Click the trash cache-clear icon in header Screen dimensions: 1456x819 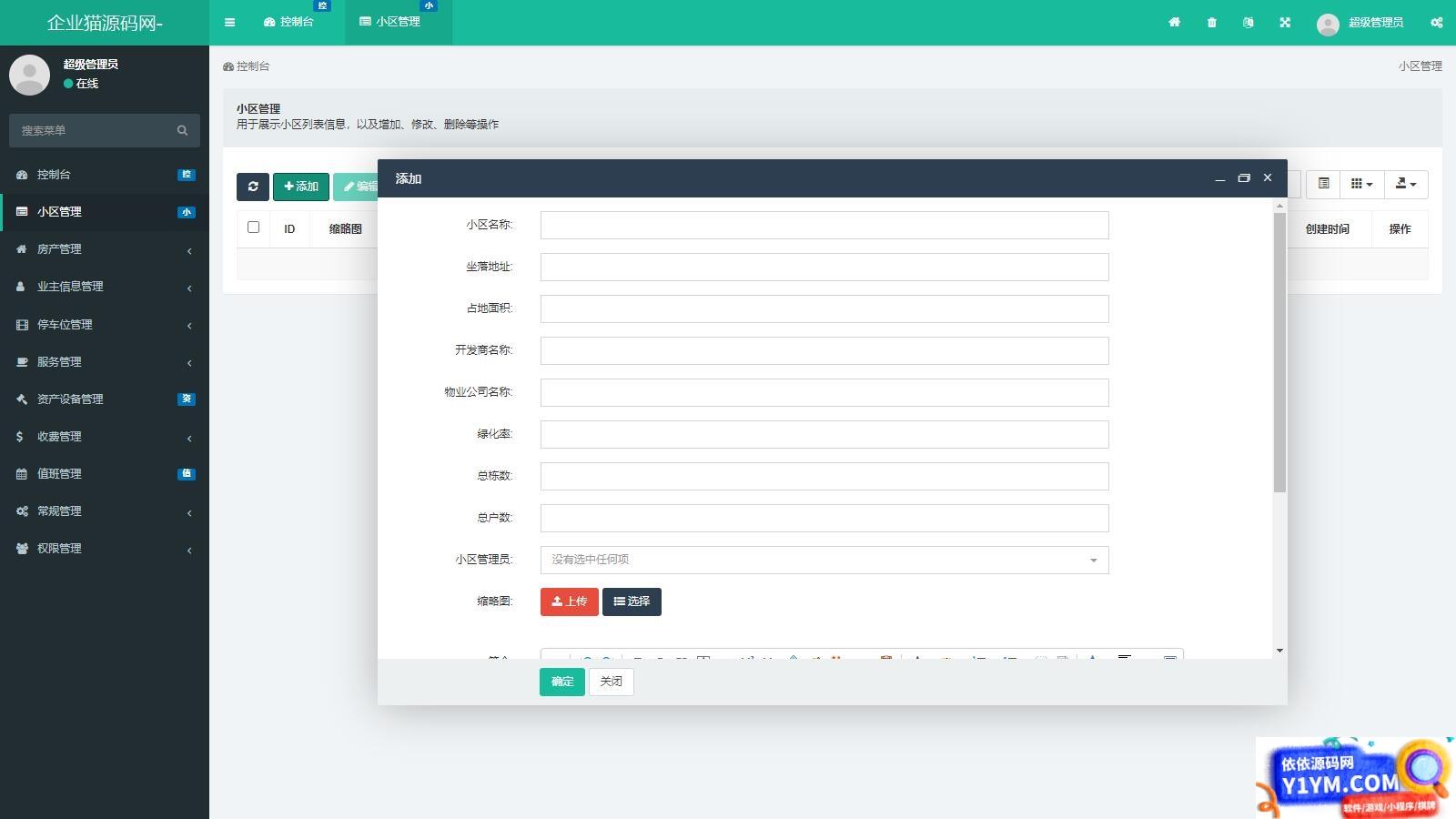pos(1211,22)
